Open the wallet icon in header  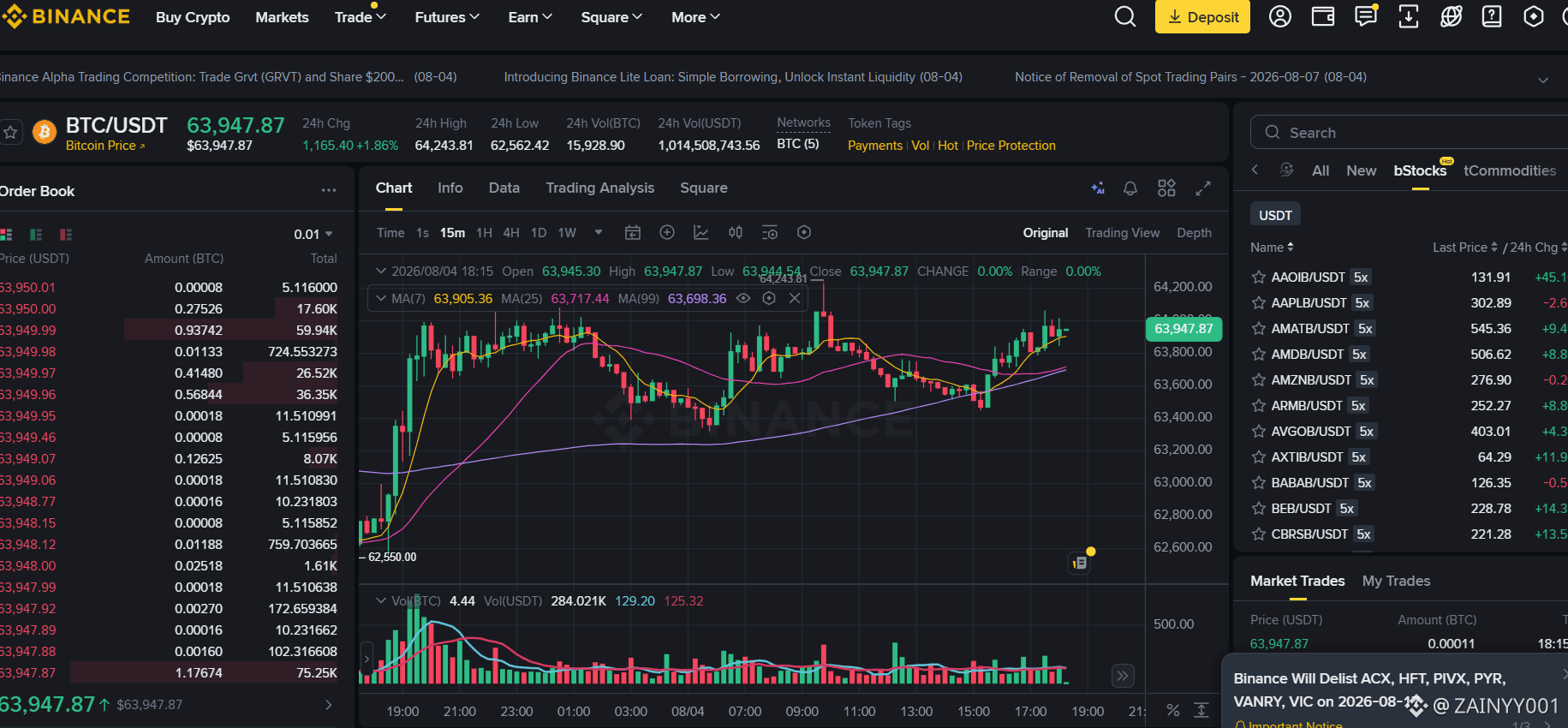tap(1323, 16)
